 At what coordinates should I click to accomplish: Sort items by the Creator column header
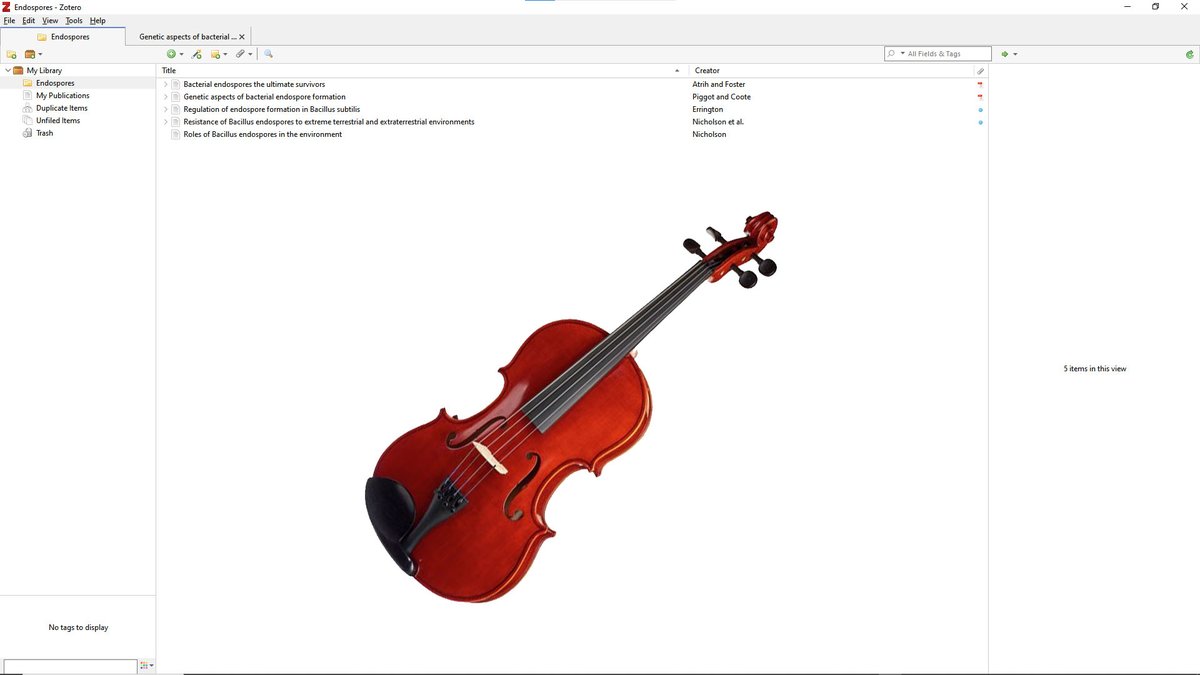[x=831, y=71]
